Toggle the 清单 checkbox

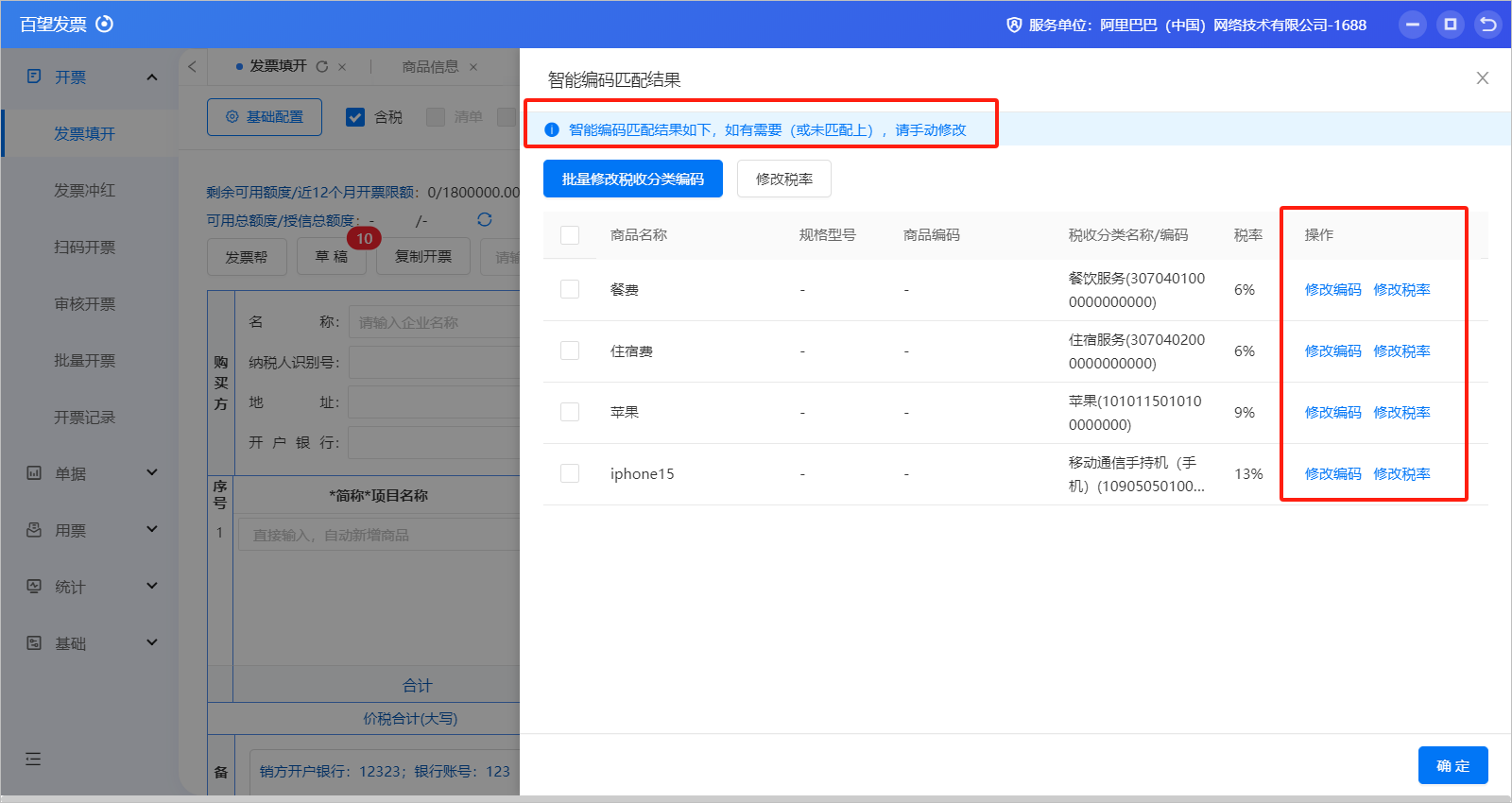tap(436, 117)
